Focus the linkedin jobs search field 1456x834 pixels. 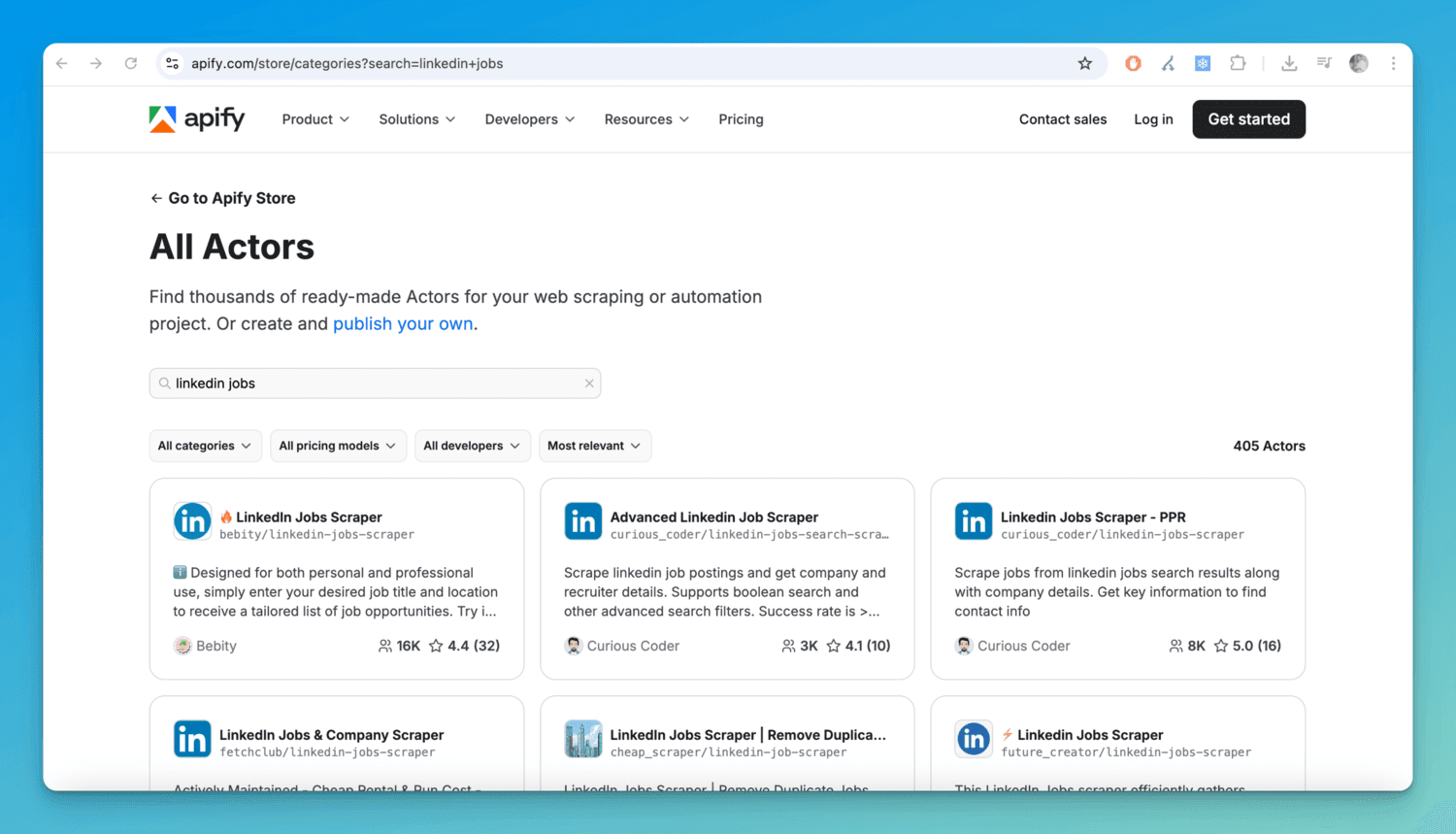374,384
